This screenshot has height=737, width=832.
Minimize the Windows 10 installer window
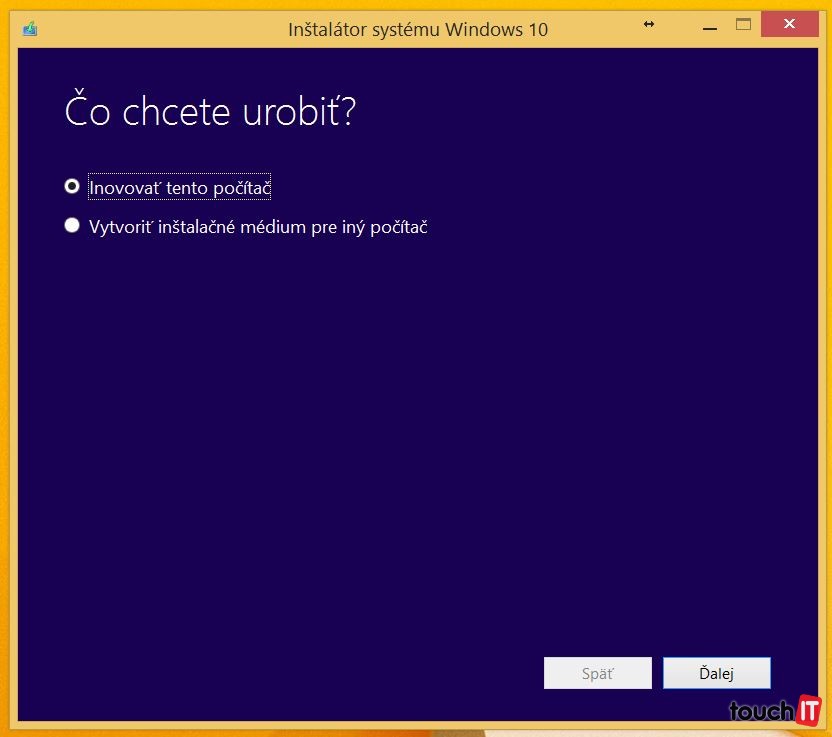pyautogui.click(x=709, y=25)
